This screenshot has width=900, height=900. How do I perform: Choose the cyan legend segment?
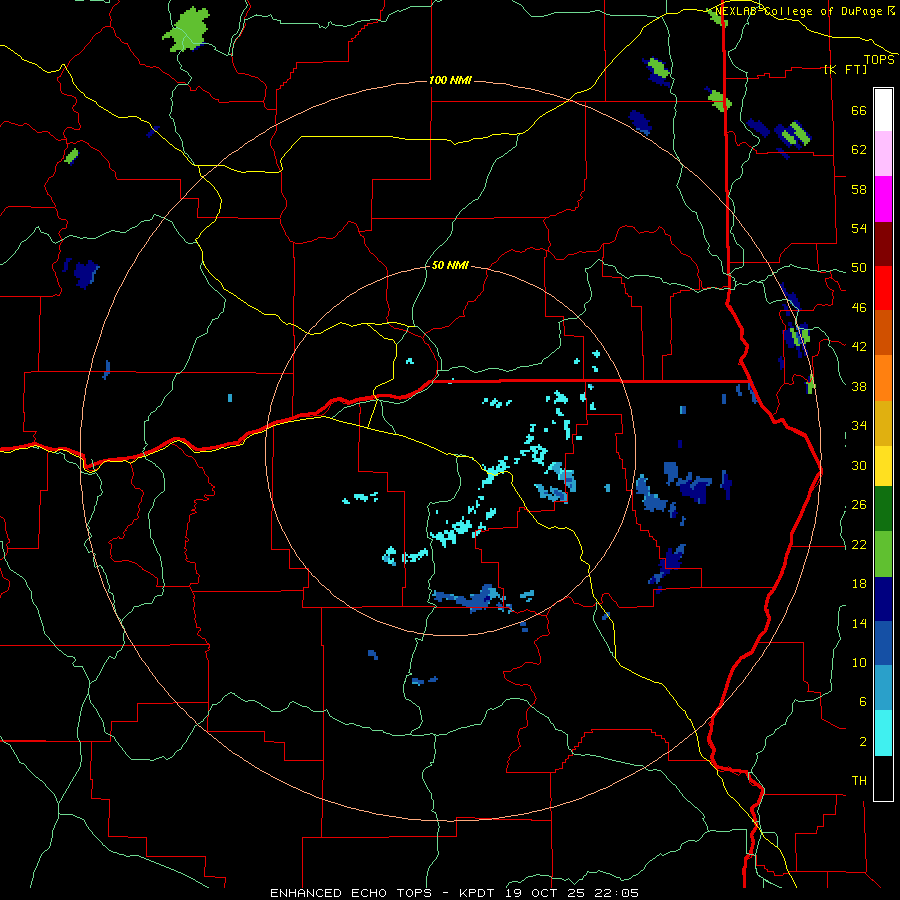coord(883,733)
